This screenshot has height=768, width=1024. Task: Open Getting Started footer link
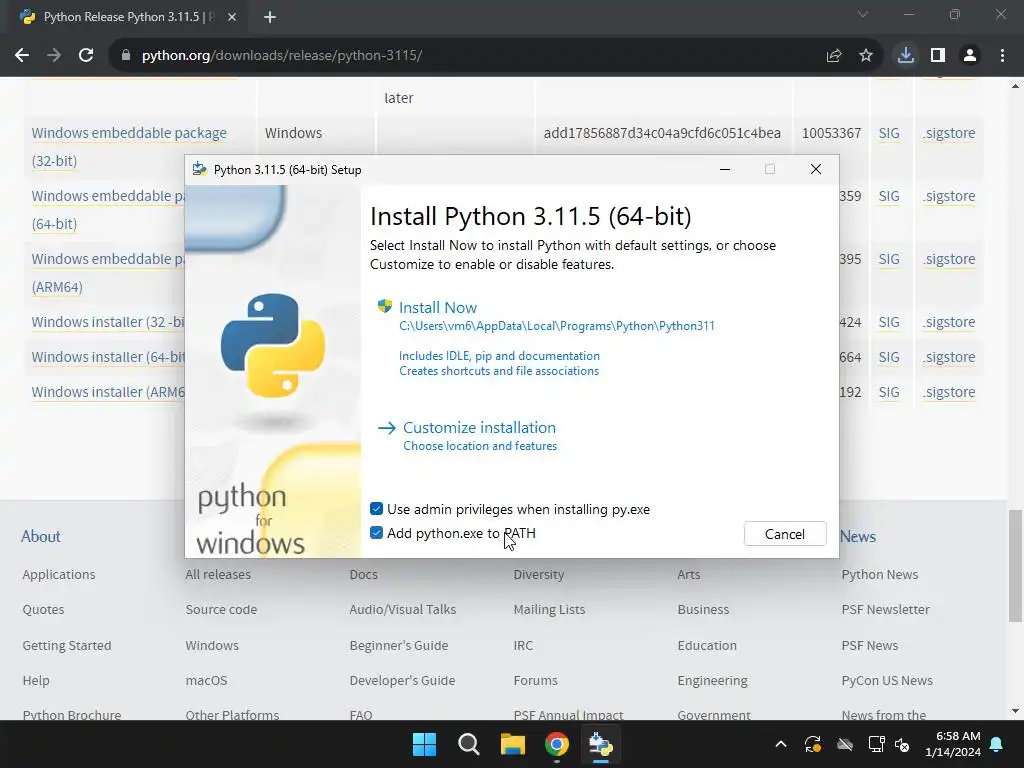67,645
